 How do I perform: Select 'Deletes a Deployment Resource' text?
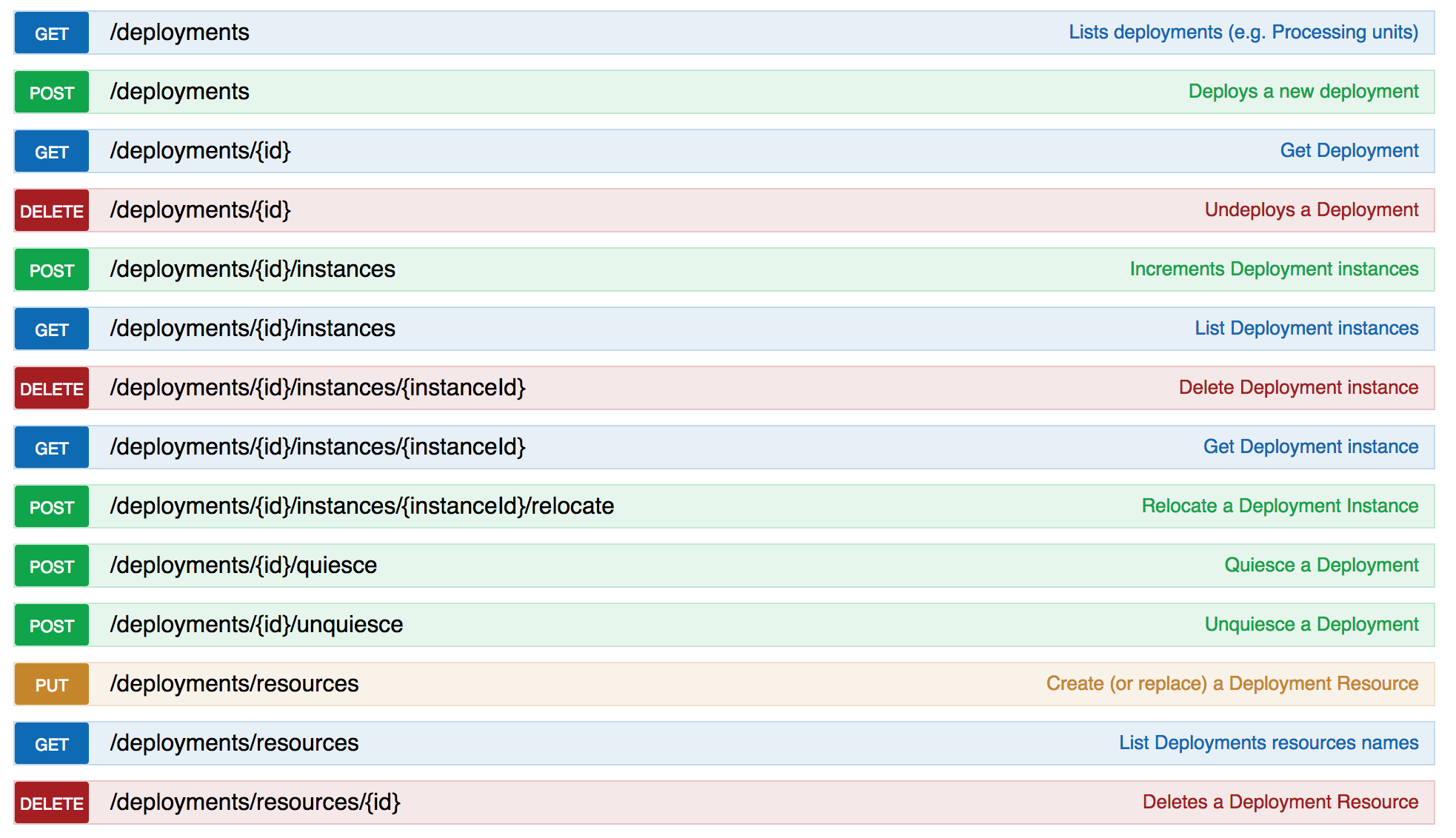[x=1280, y=802]
